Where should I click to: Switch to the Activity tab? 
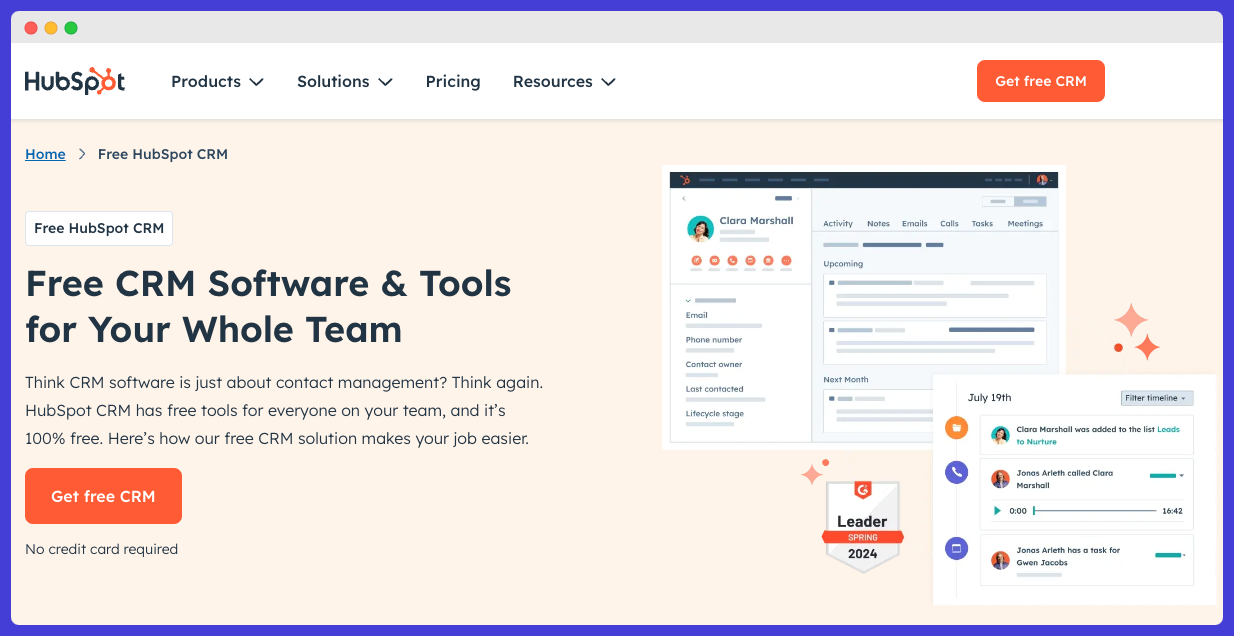click(x=838, y=224)
